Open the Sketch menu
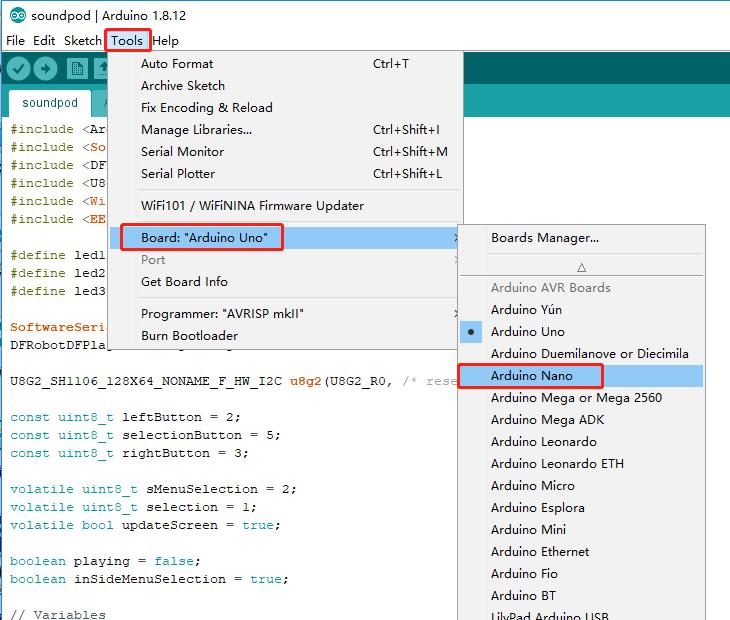The width and height of the screenshot is (730, 620). click(83, 41)
